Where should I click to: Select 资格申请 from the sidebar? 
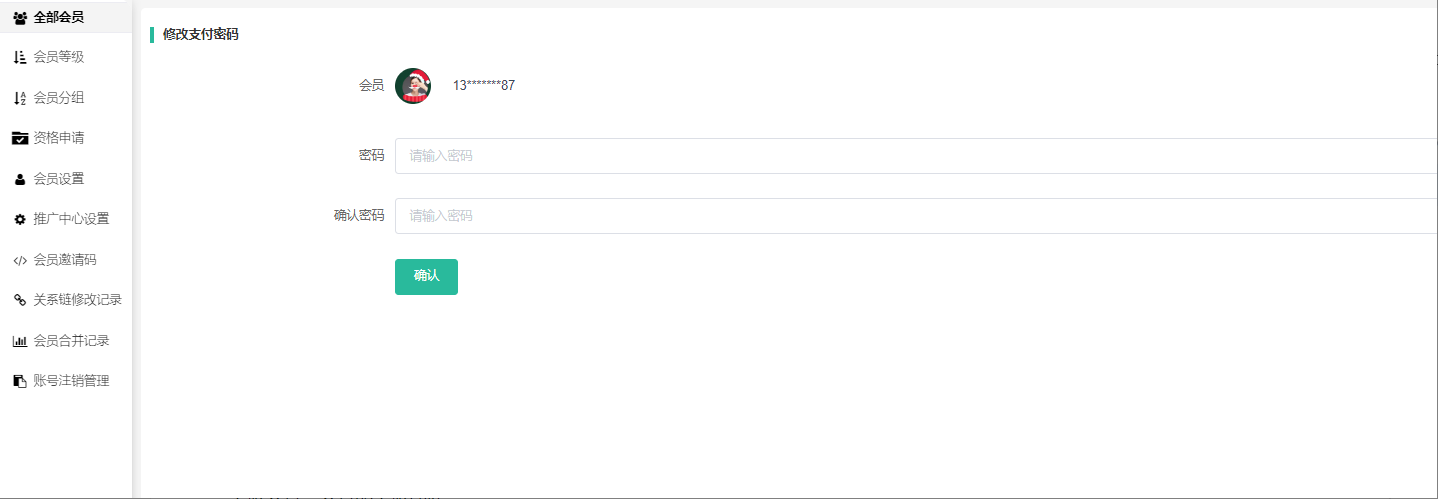[59, 138]
